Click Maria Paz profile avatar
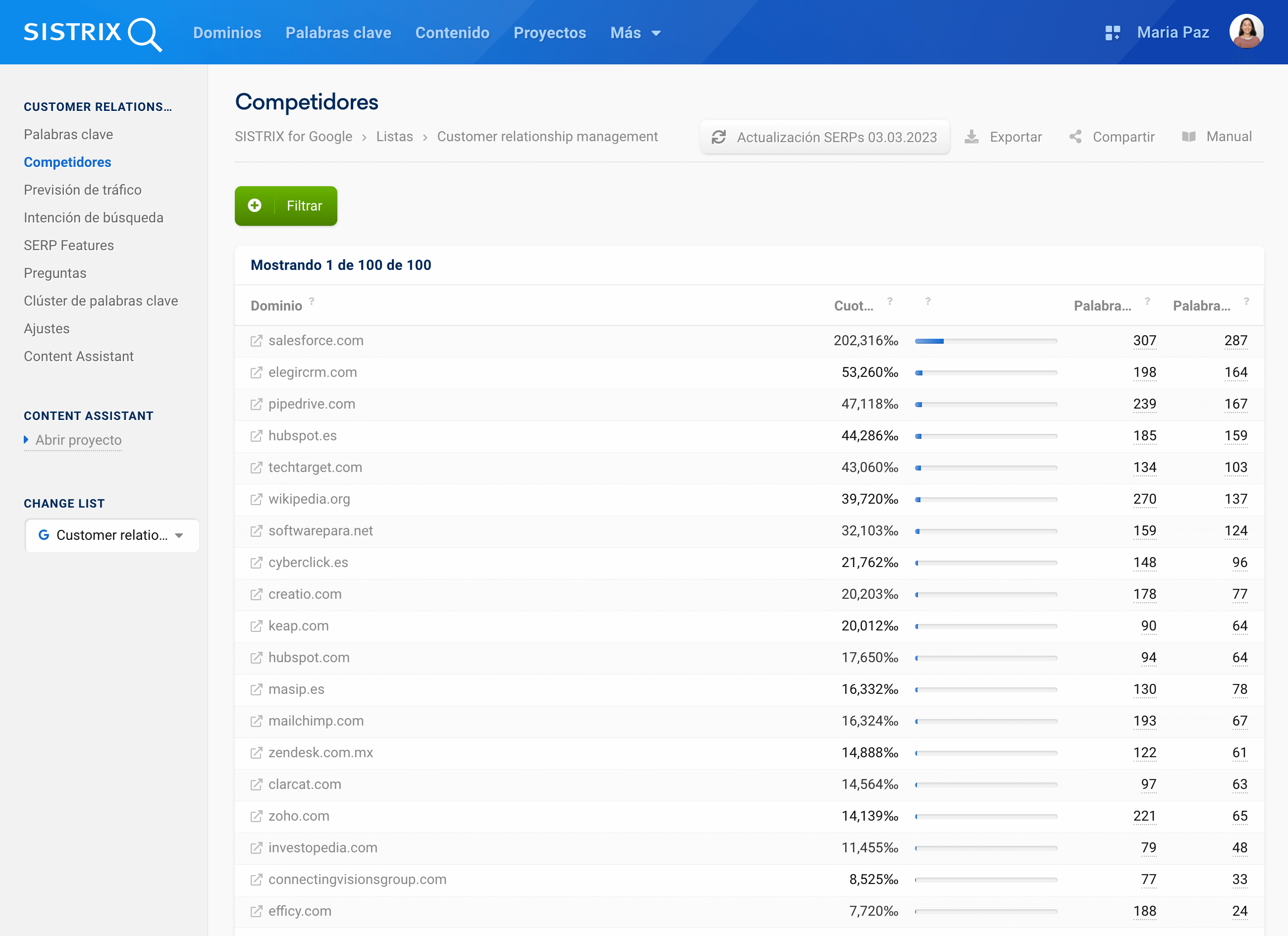The height and width of the screenshot is (936, 1288). pos(1246,32)
